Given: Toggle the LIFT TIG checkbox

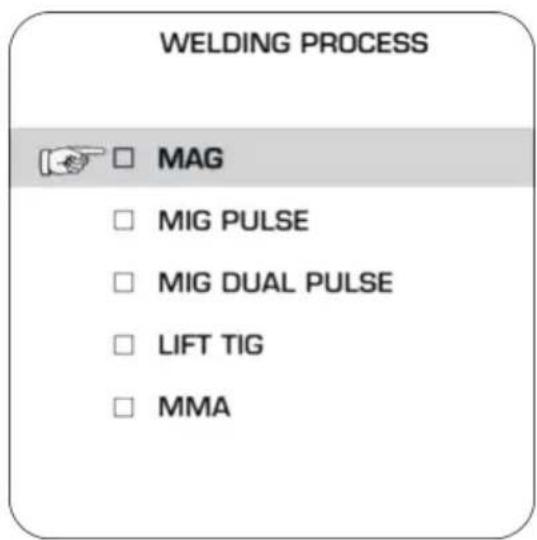Looking at the screenshot, I should click(x=123, y=345).
